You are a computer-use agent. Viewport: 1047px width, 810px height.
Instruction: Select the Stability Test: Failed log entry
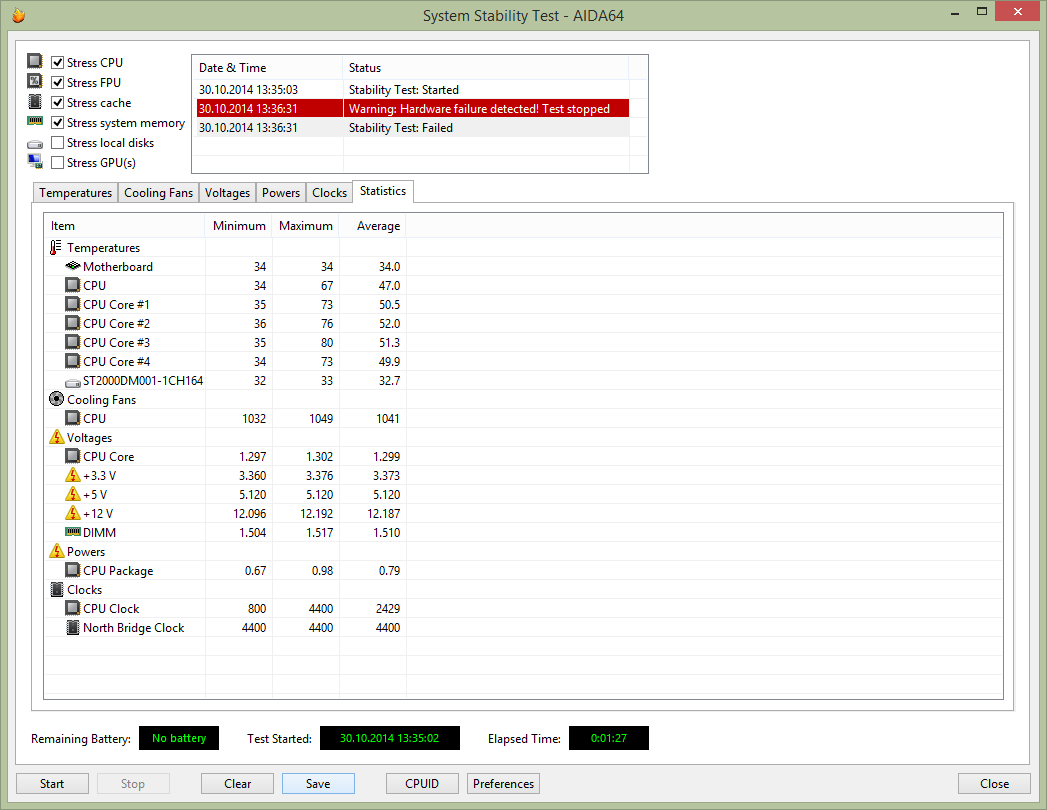tap(413, 128)
